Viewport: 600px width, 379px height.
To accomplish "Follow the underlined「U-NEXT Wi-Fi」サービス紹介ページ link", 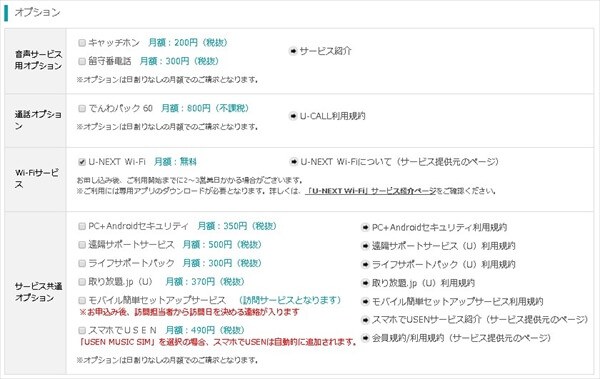I will click(371, 191).
